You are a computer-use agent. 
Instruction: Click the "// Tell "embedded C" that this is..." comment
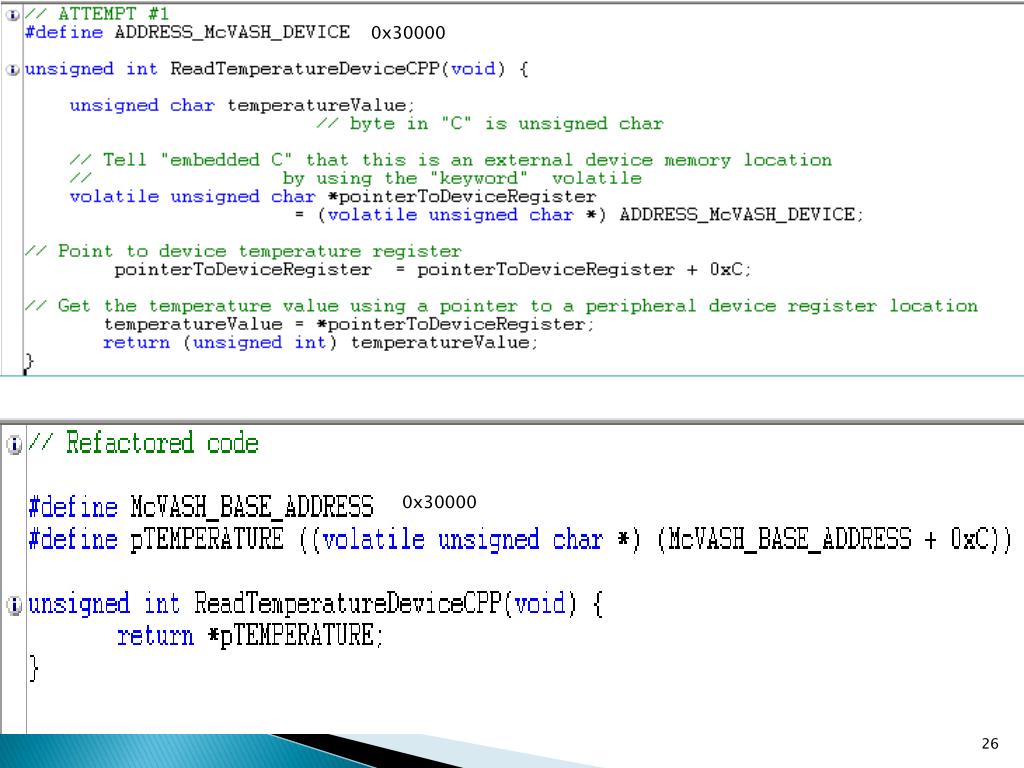click(x=451, y=160)
